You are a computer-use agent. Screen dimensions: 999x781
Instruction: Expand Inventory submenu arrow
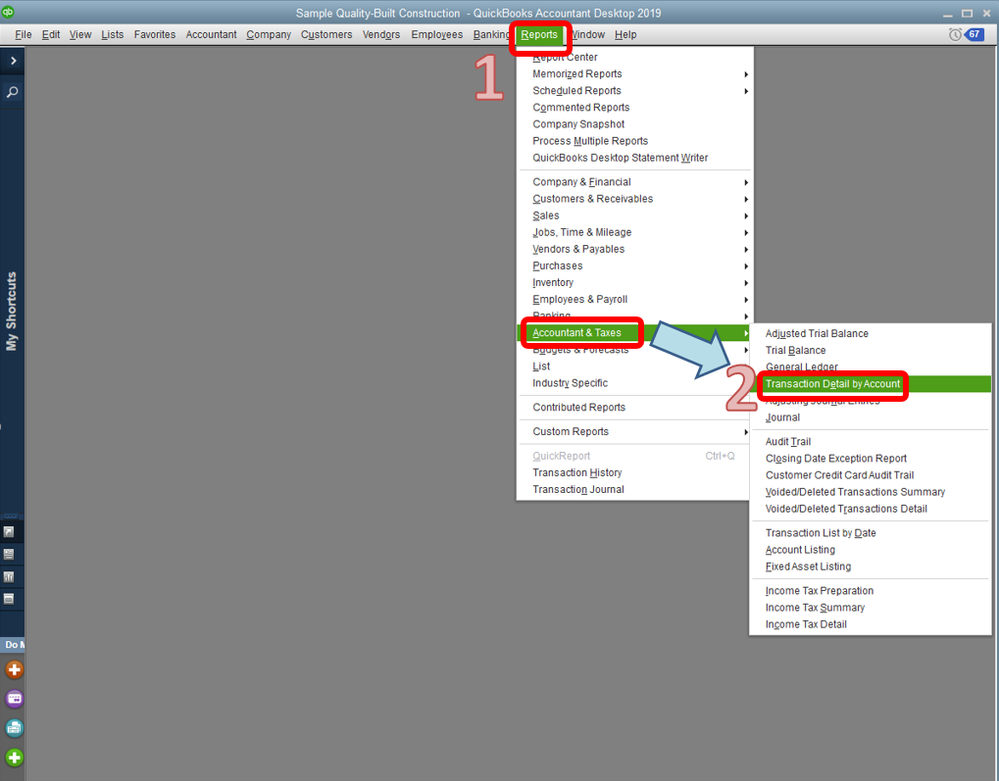pyautogui.click(x=745, y=283)
